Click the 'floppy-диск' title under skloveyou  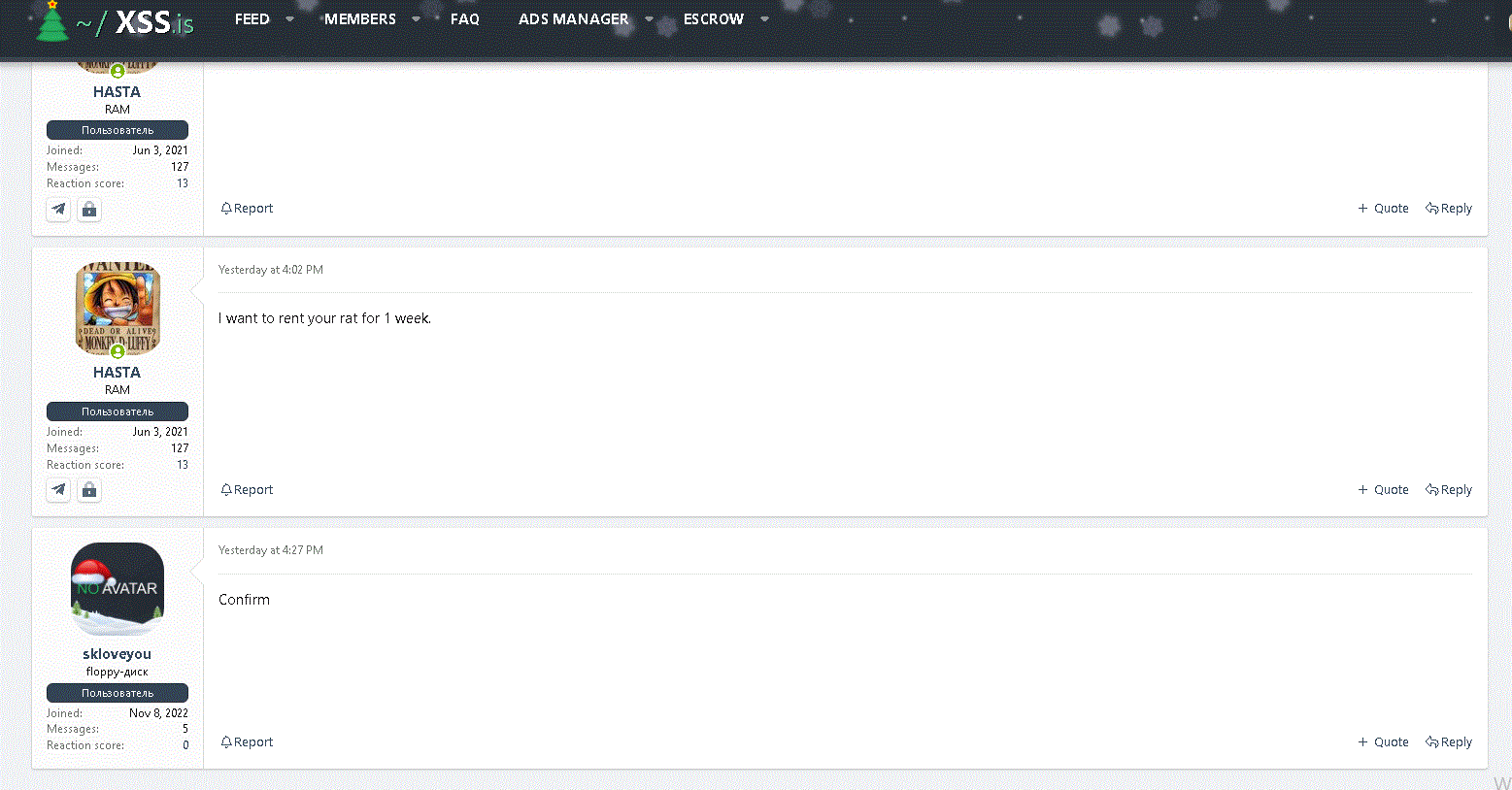pos(118,672)
